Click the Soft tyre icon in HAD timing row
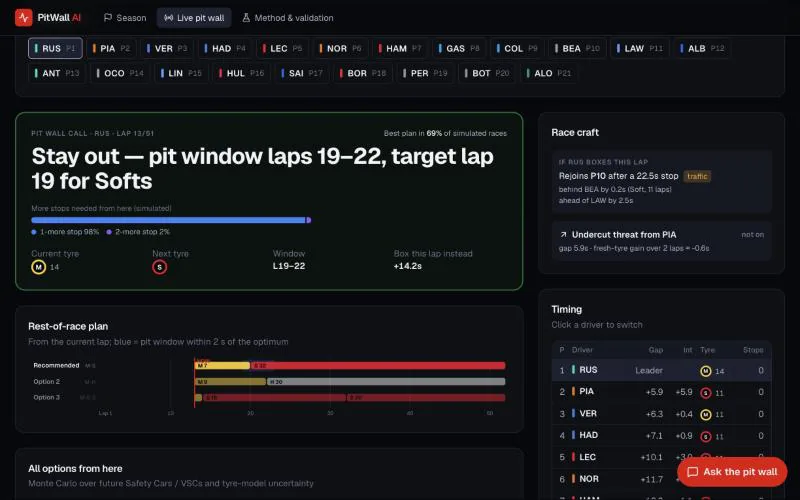This screenshot has height=500, width=800. pyautogui.click(x=706, y=436)
